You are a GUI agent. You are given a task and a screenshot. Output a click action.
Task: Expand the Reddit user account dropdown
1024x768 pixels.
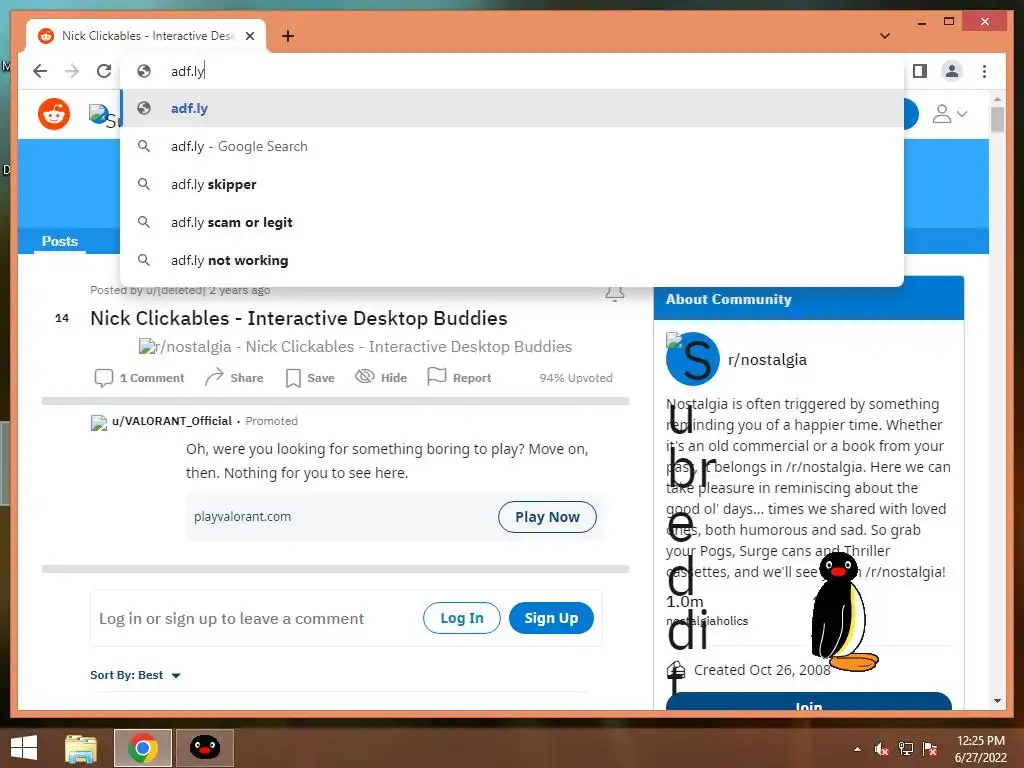[x=949, y=114]
